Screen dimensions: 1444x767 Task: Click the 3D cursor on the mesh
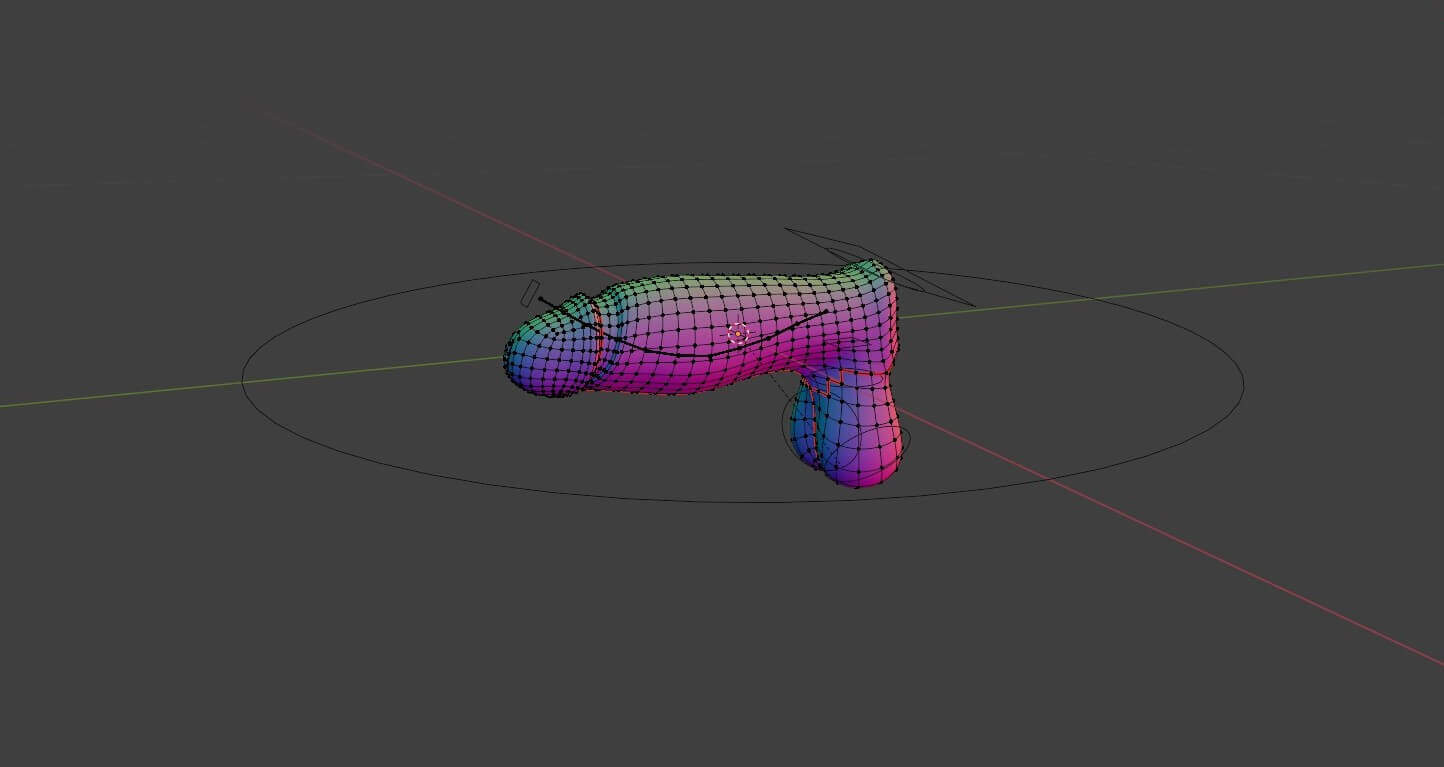[737, 334]
